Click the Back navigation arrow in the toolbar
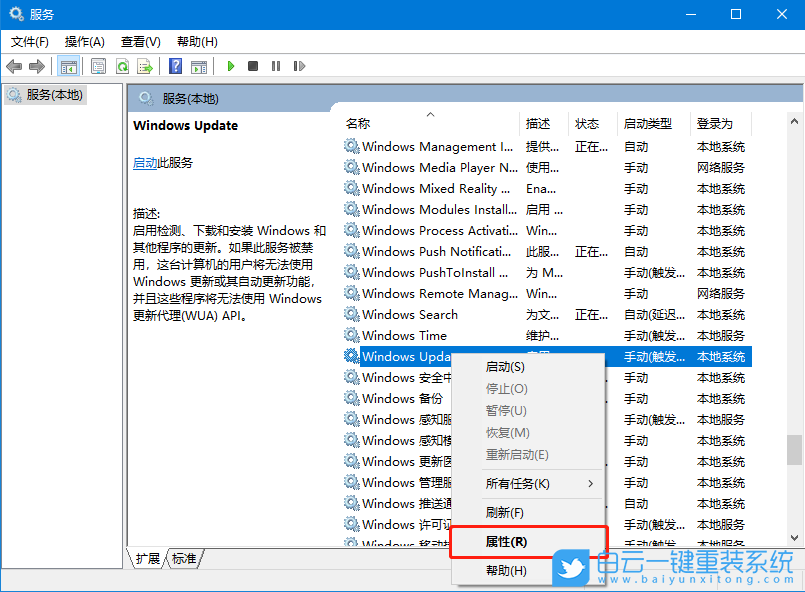This screenshot has width=805, height=592. (14, 66)
